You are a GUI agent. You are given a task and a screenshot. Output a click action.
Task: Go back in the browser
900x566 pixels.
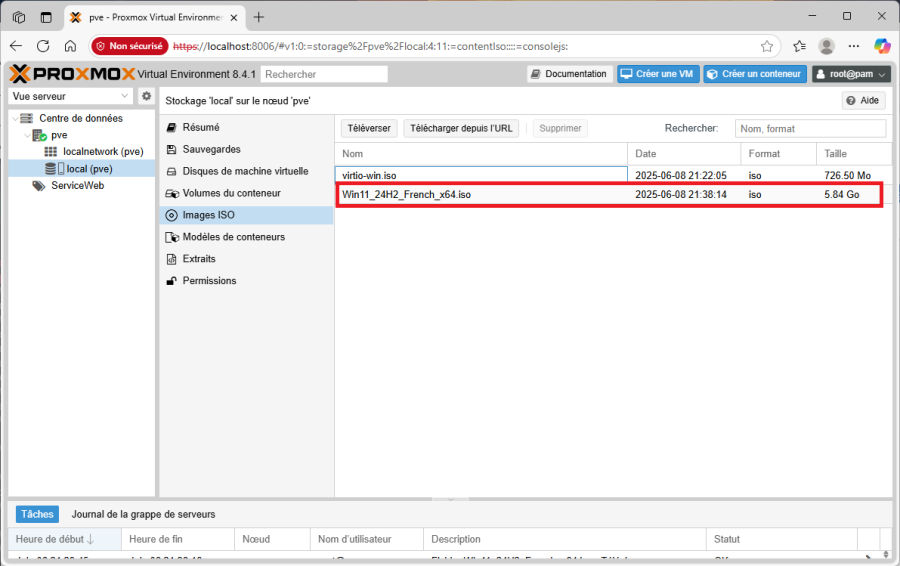click(16, 46)
